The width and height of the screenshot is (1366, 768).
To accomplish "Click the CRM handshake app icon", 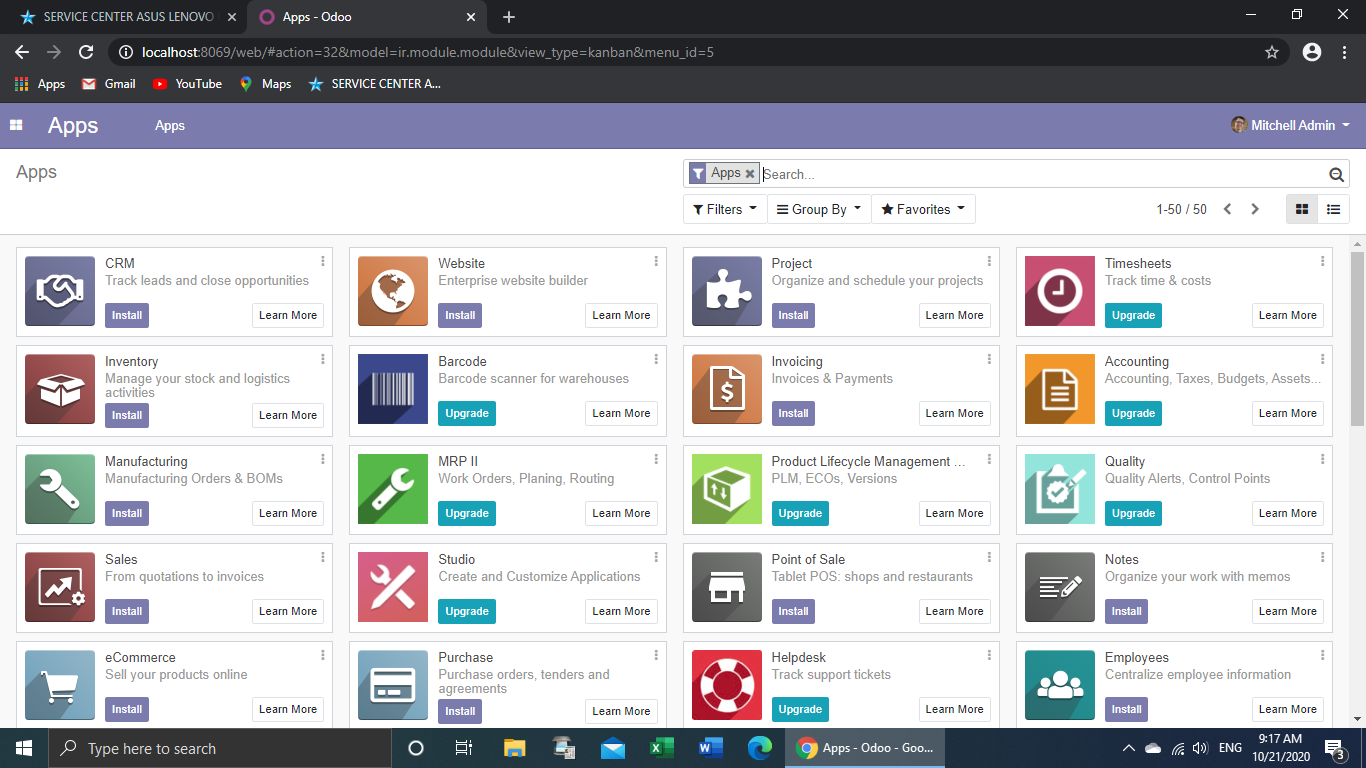I will tap(60, 291).
